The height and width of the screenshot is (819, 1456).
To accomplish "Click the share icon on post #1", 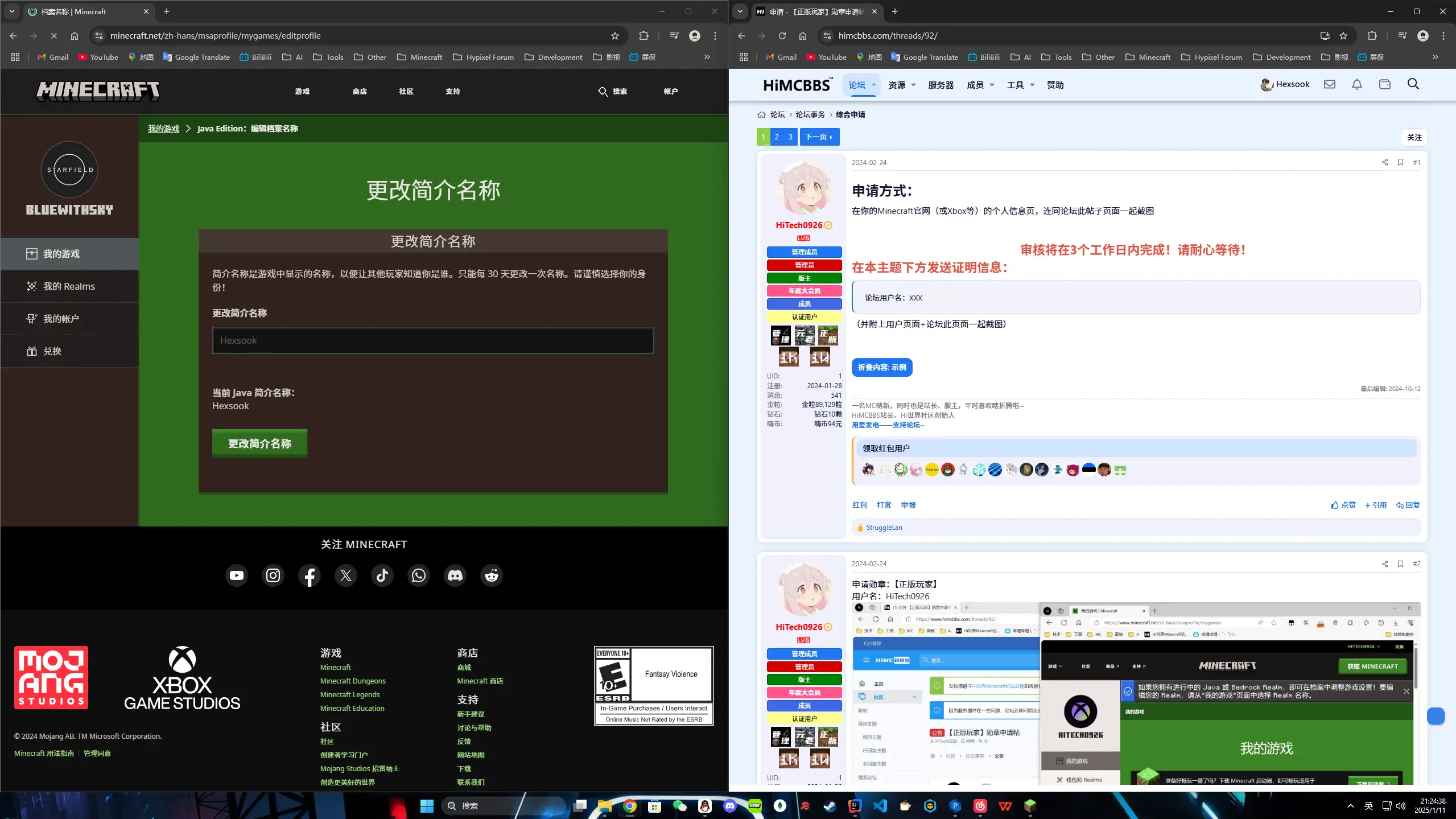I will 1384,162.
